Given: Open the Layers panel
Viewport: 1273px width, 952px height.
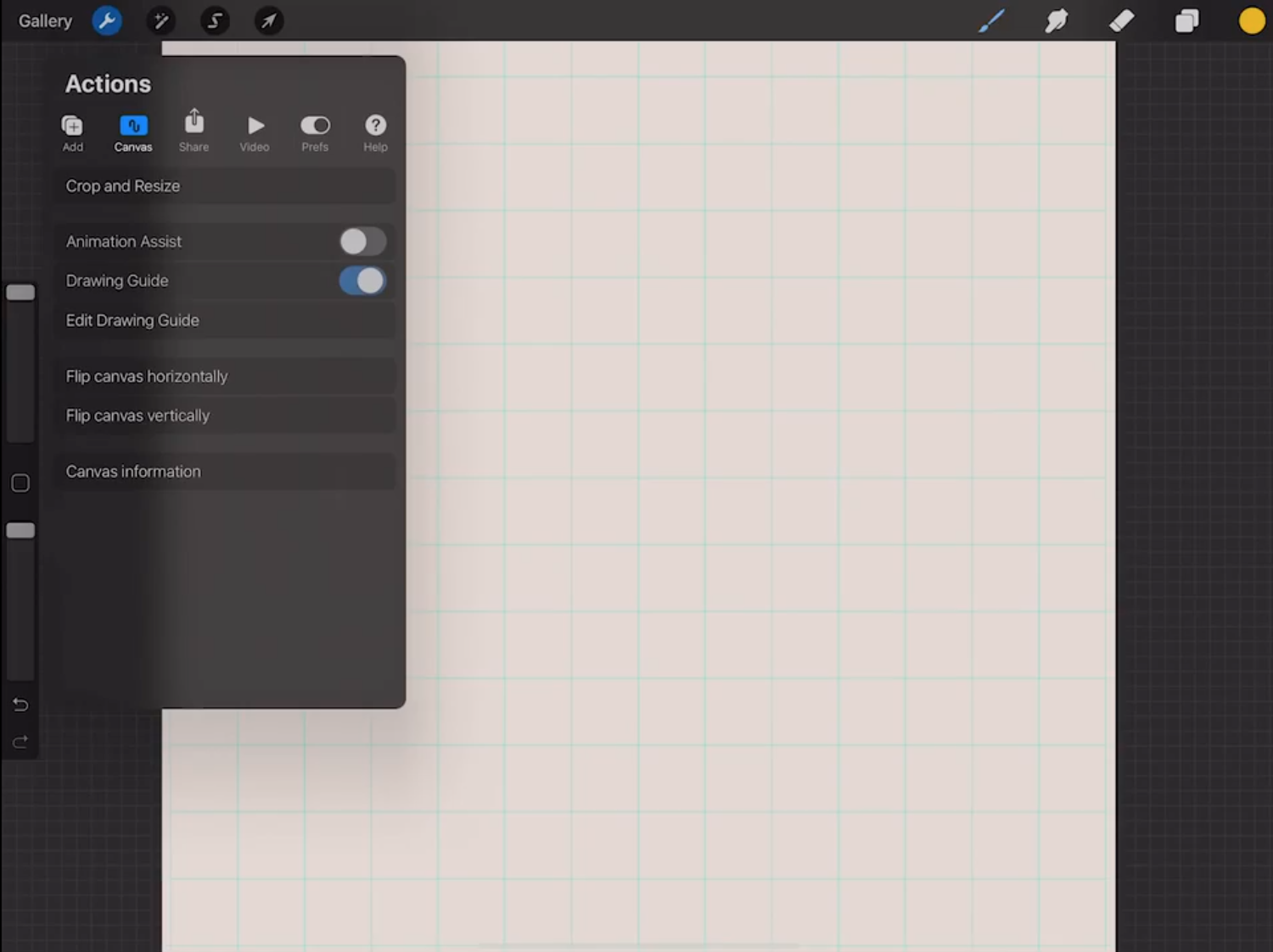Looking at the screenshot, I should point(1186,20).
